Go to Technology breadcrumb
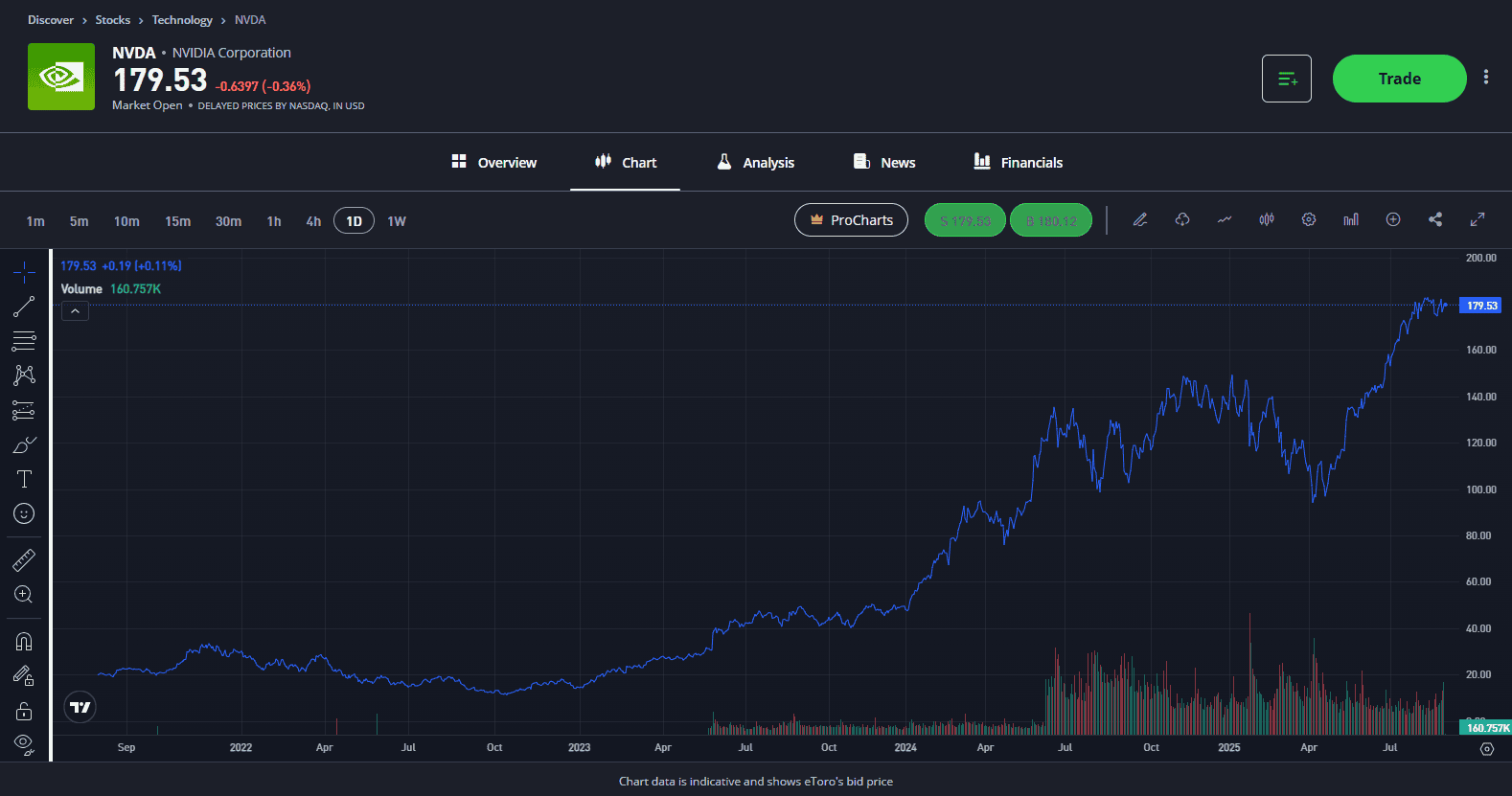Screen dimensions: 1512x796 182,20
